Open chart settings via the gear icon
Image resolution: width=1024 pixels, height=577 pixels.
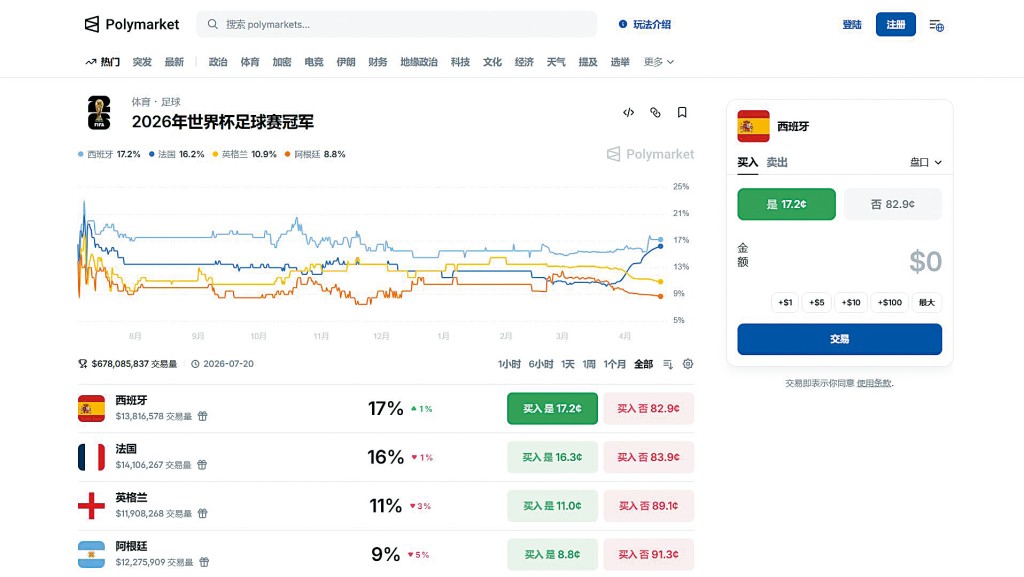687,364
